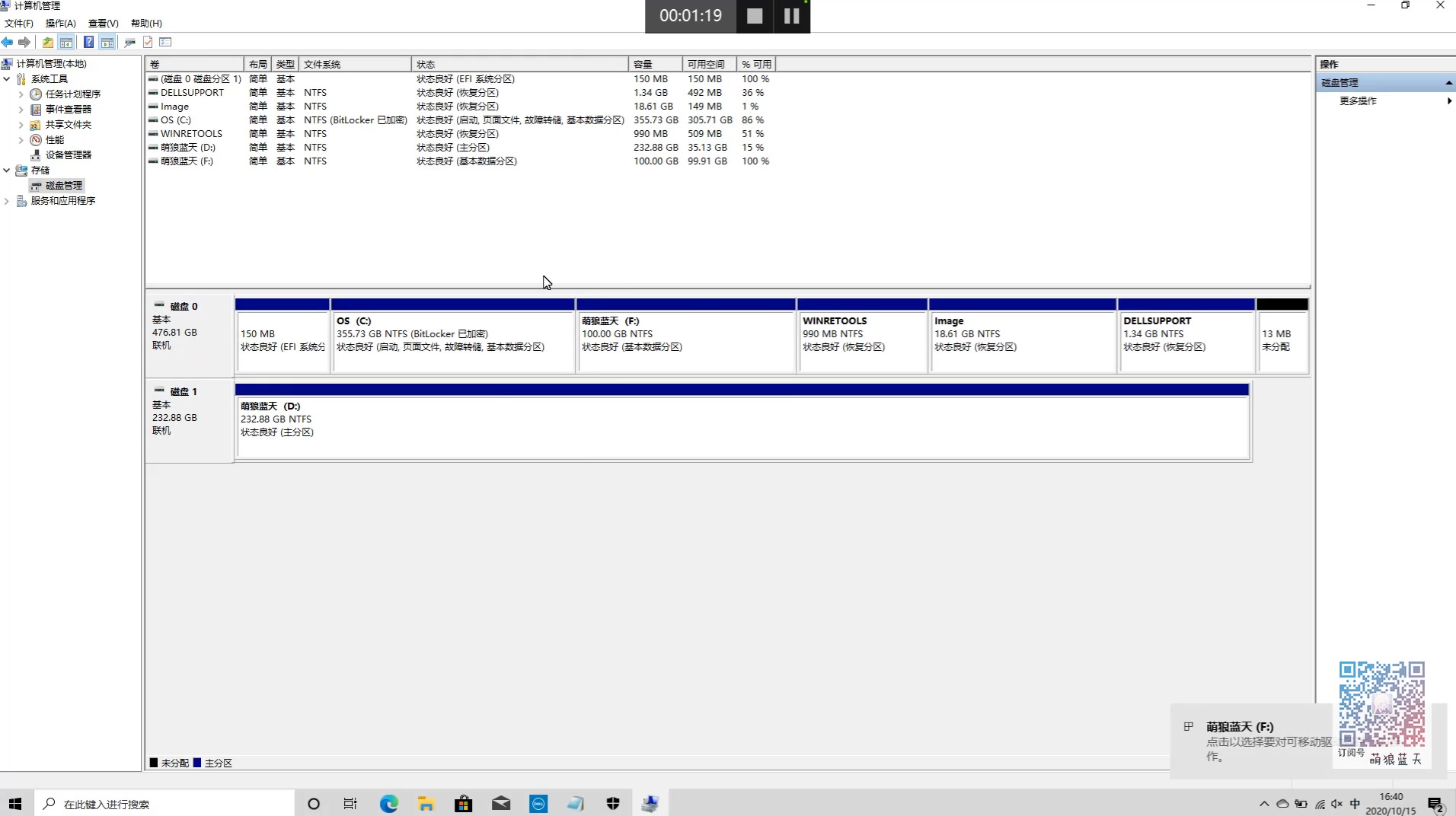The image size is (1456, 816).
Task: Sort by the % 可用 column header
Action: point(756,65)
